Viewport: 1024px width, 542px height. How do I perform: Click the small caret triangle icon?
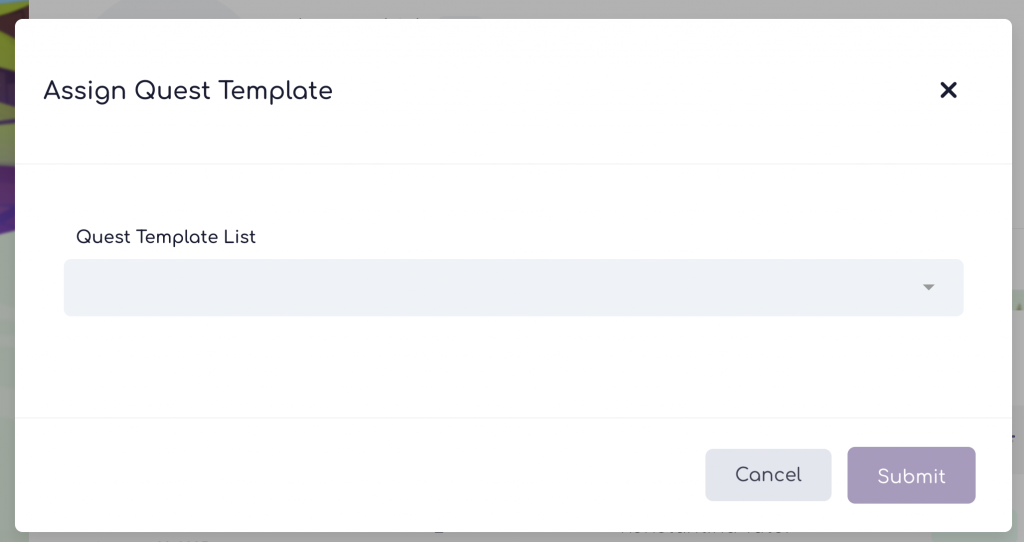[x=928, y=287]
